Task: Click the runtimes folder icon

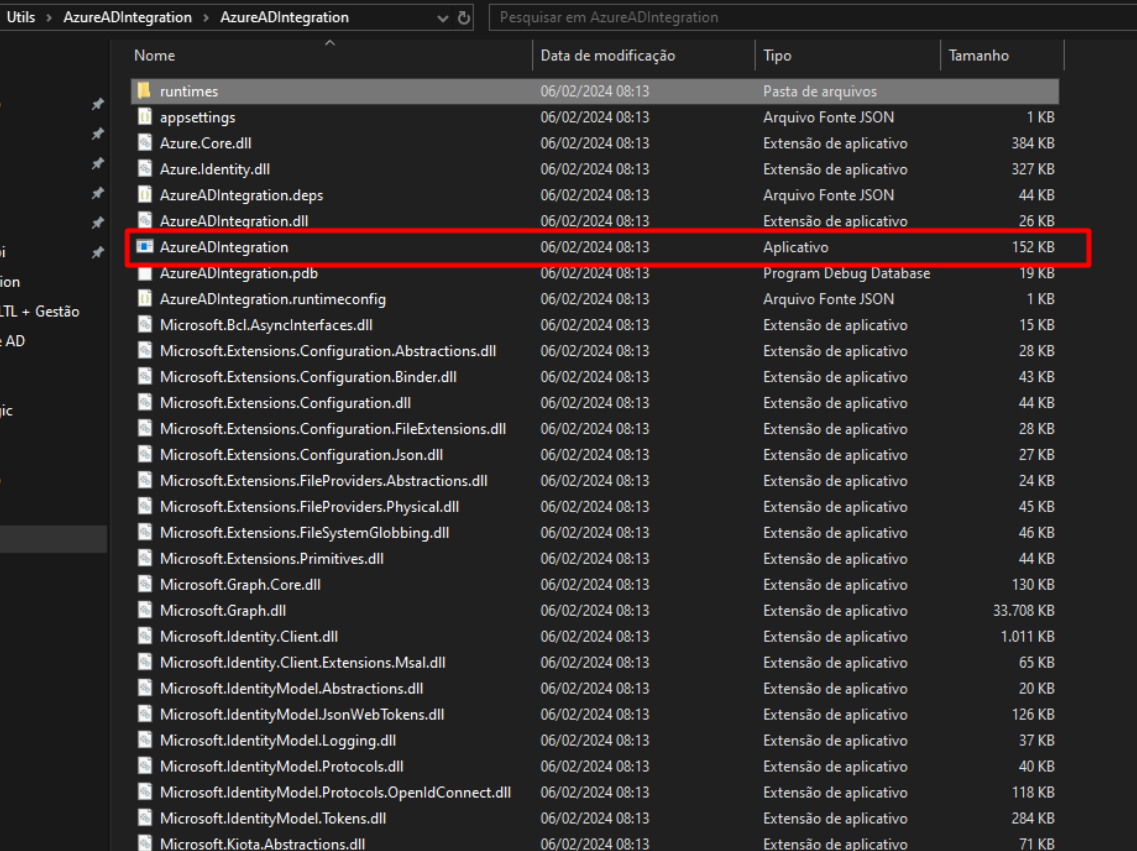Action: coord(144,91)
